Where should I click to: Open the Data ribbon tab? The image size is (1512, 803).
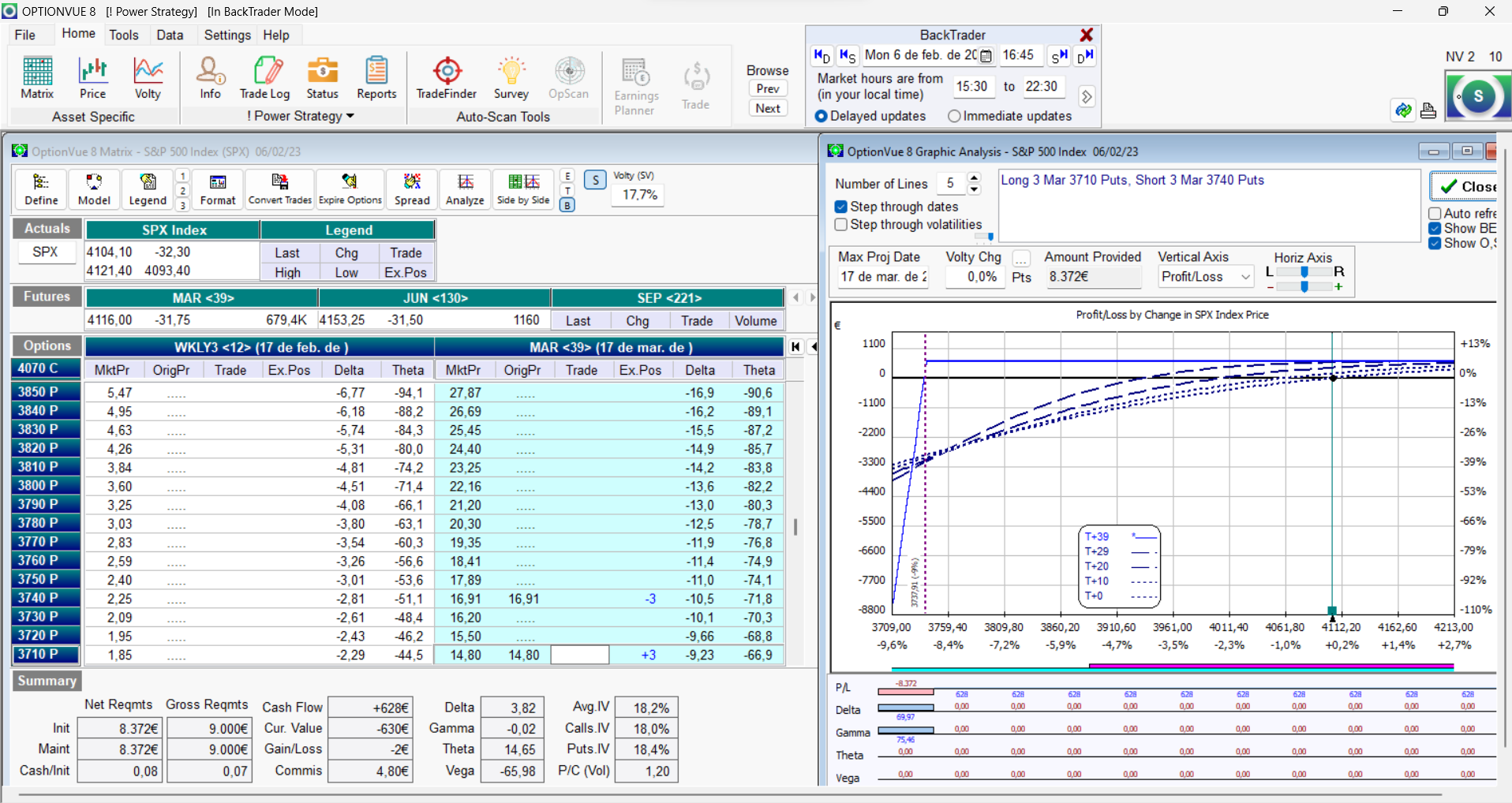(170, 35)
